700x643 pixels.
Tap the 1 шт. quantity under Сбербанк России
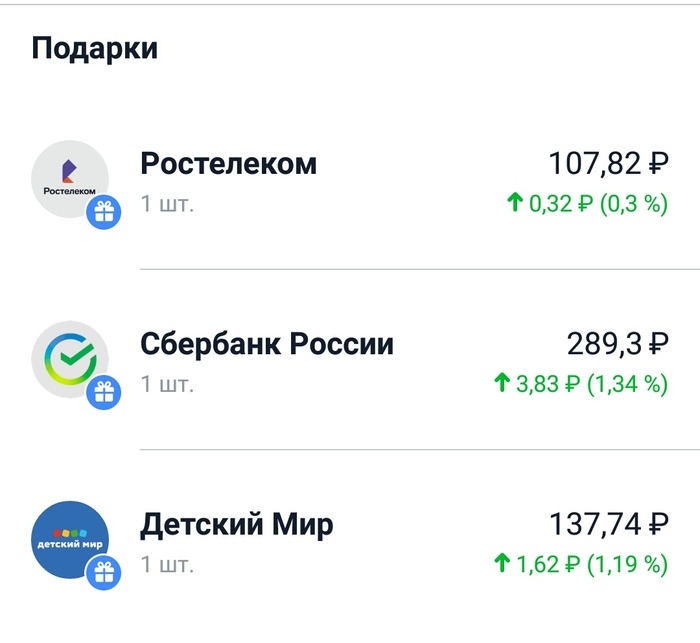(167, 384)
